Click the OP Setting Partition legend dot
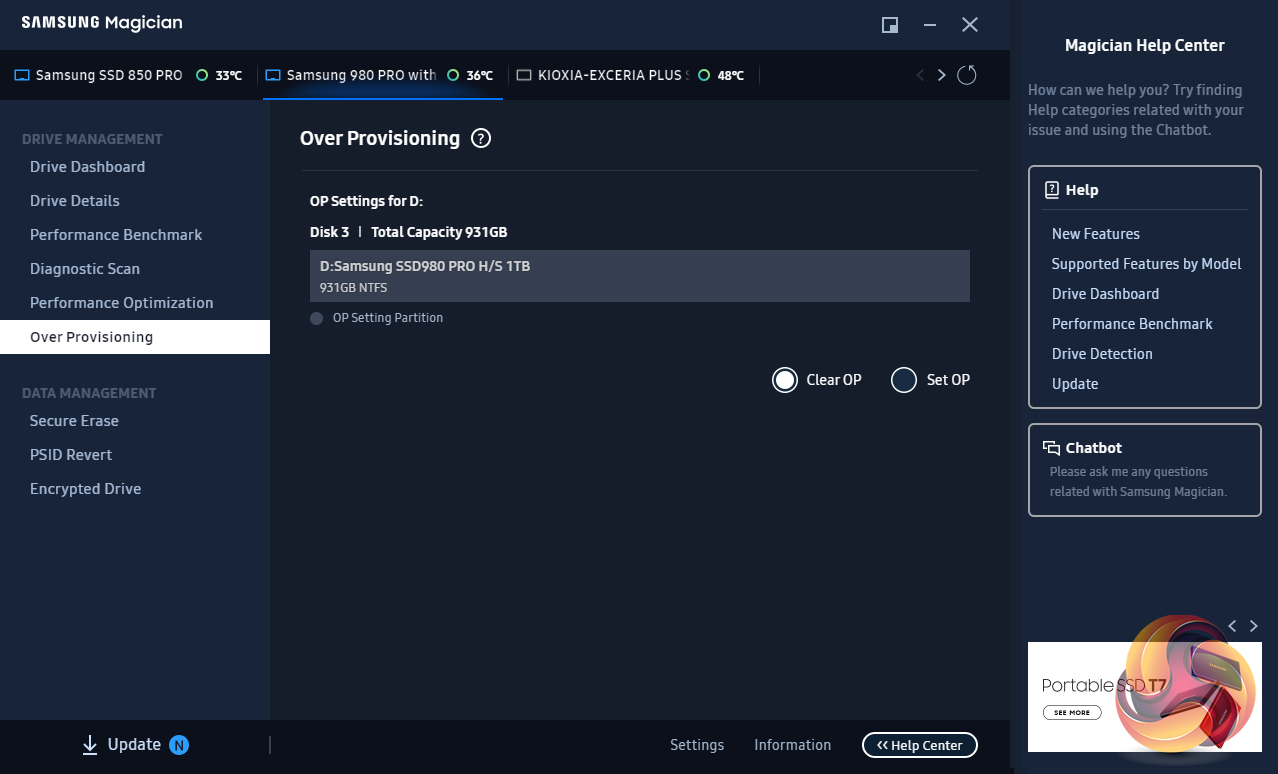 (x=317, y=318)
